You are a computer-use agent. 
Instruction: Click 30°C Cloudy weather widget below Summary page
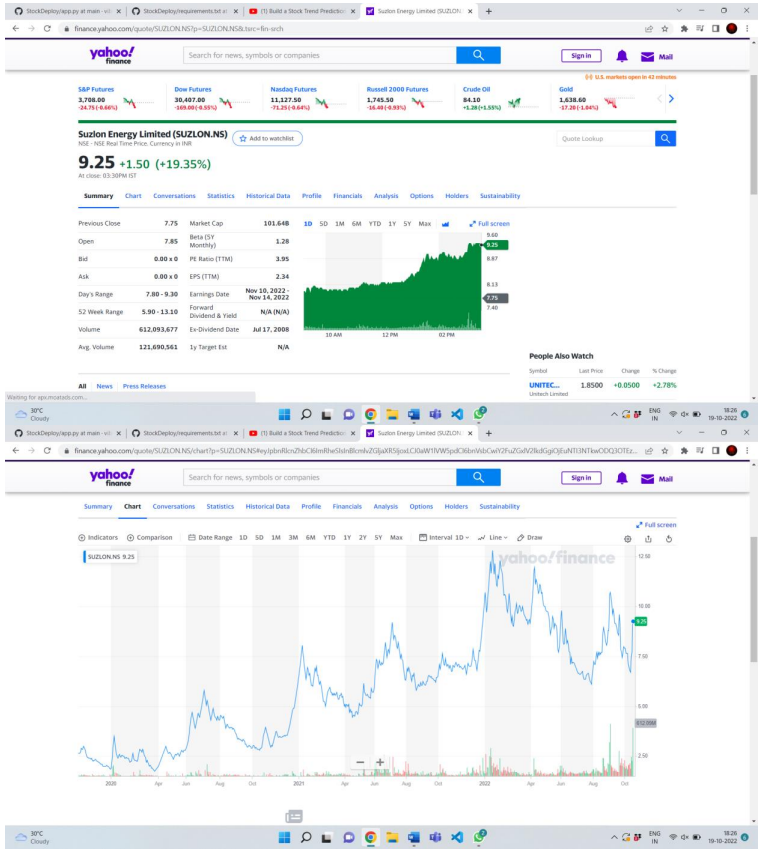coord(33,415)
